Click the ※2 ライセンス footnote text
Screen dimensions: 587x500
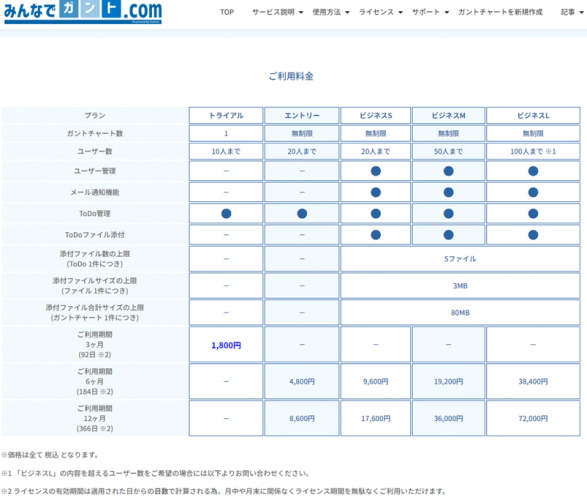tap(223, 491)
